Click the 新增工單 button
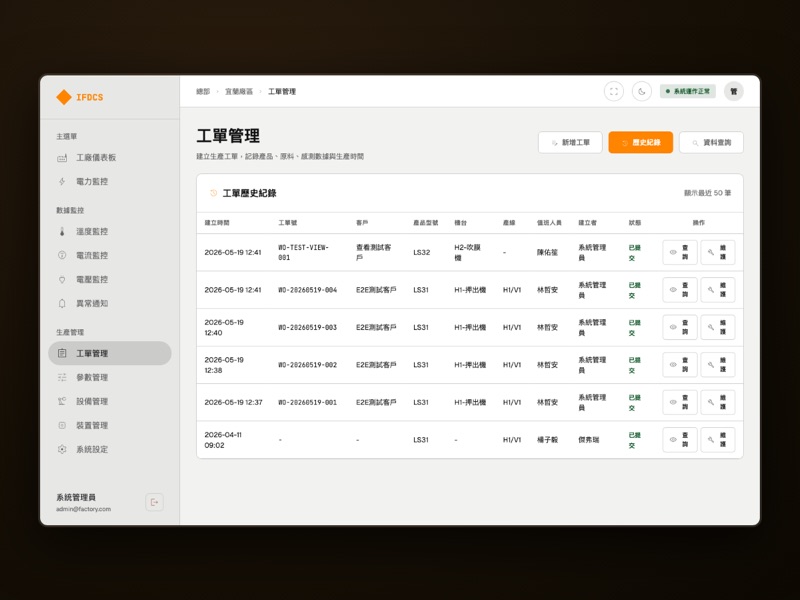The width and height of the screenshot is (800, 600). tap(570, 142)
